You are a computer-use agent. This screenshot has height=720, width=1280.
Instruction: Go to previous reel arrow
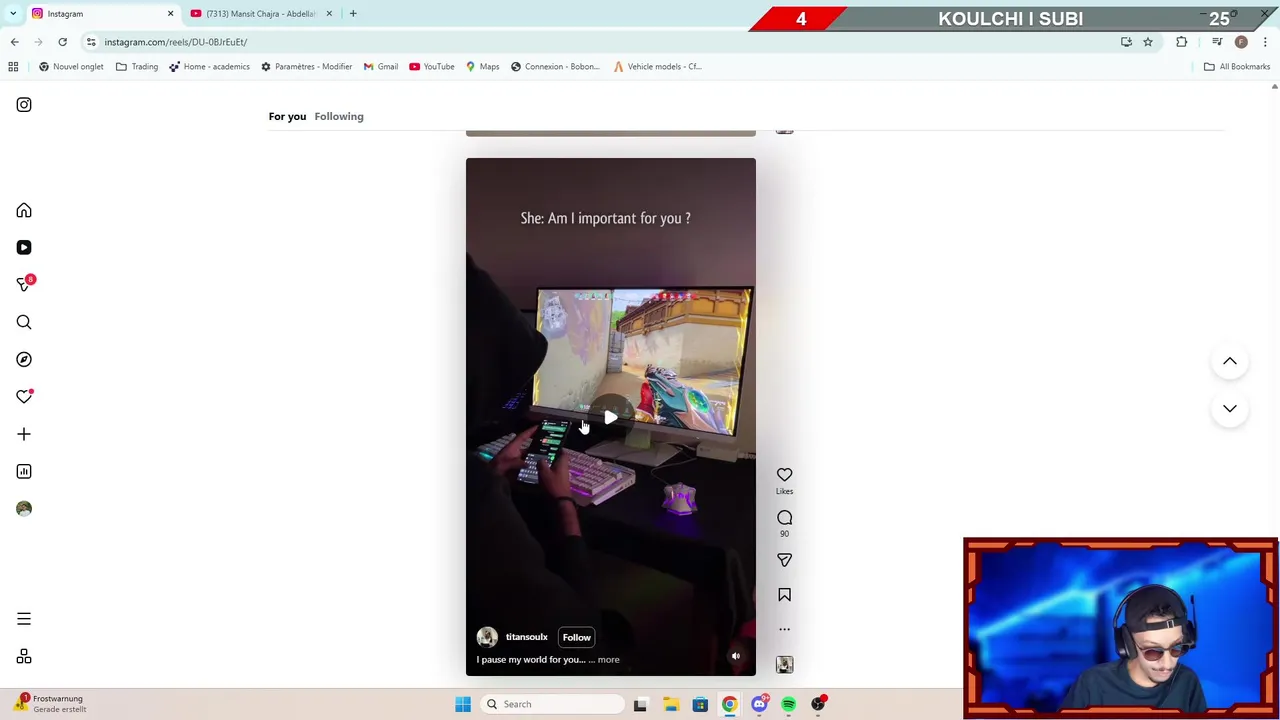(x=1230, y=361)
